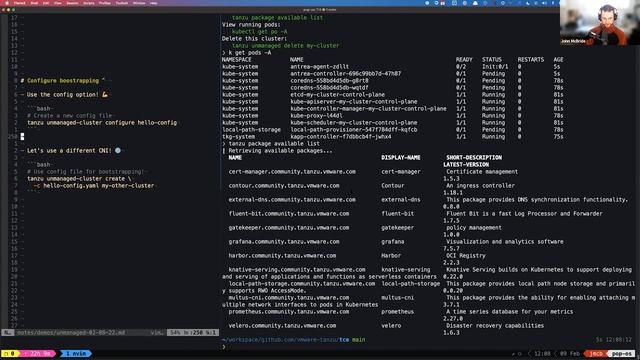Click 'harbor.community.tanzu.vmware.com' package
Viewport: 640px width, 360px height.
[282, 256]
